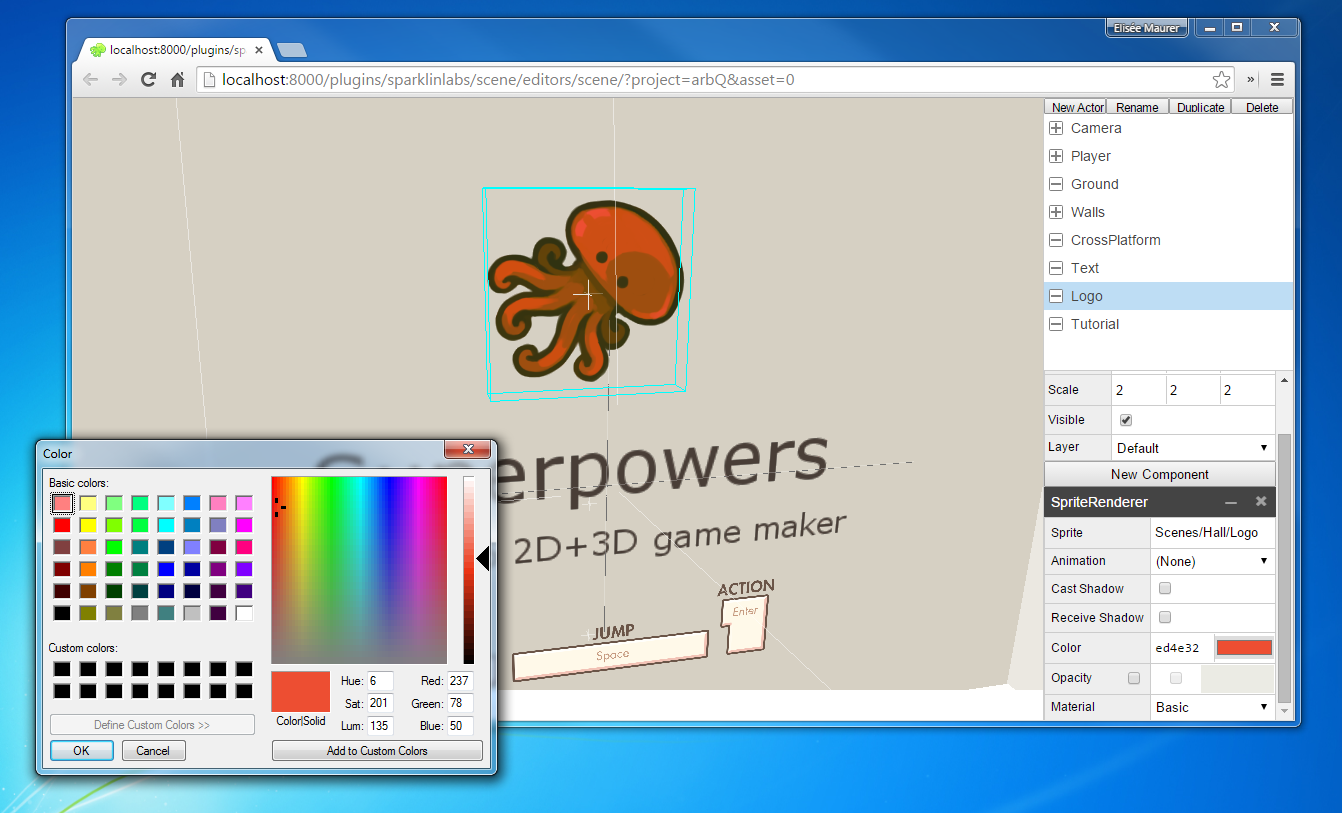The height and width of the screenshot is (813, 1342).
Task: Click the New Component button
Action: click(1160, 474)
